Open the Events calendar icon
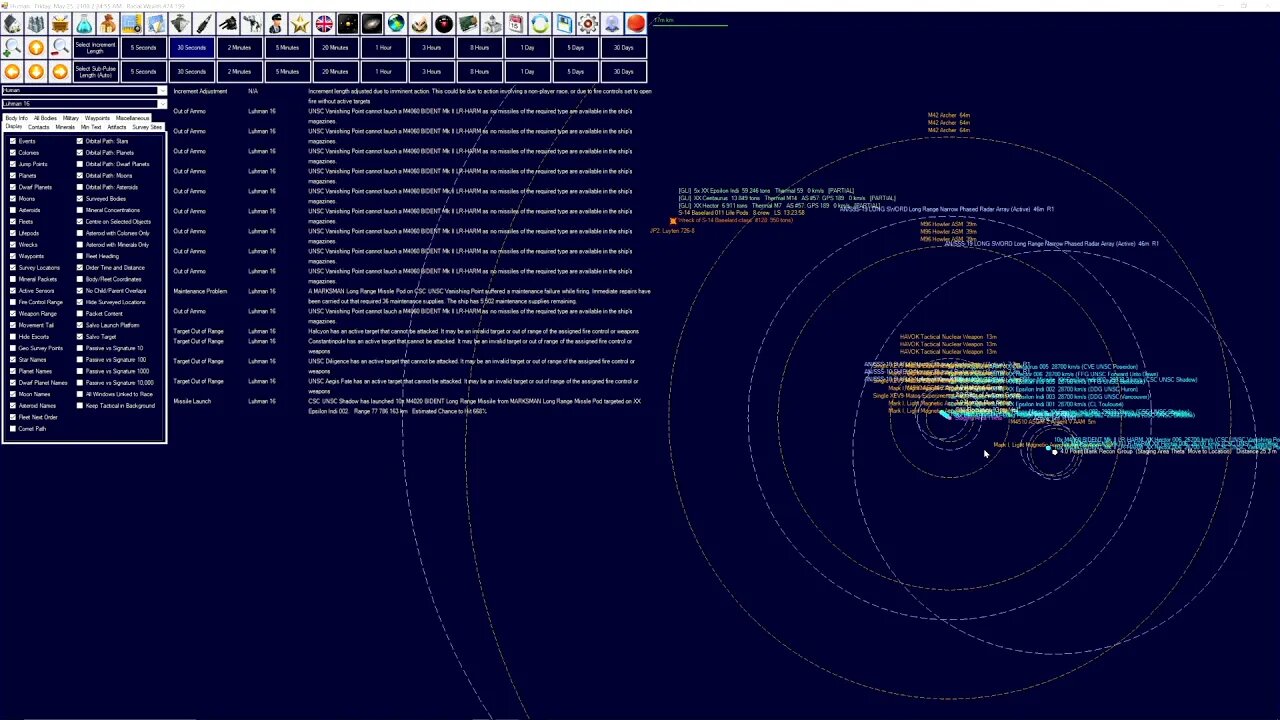Viewport: 1280px width, 720px height. (516, 23)
